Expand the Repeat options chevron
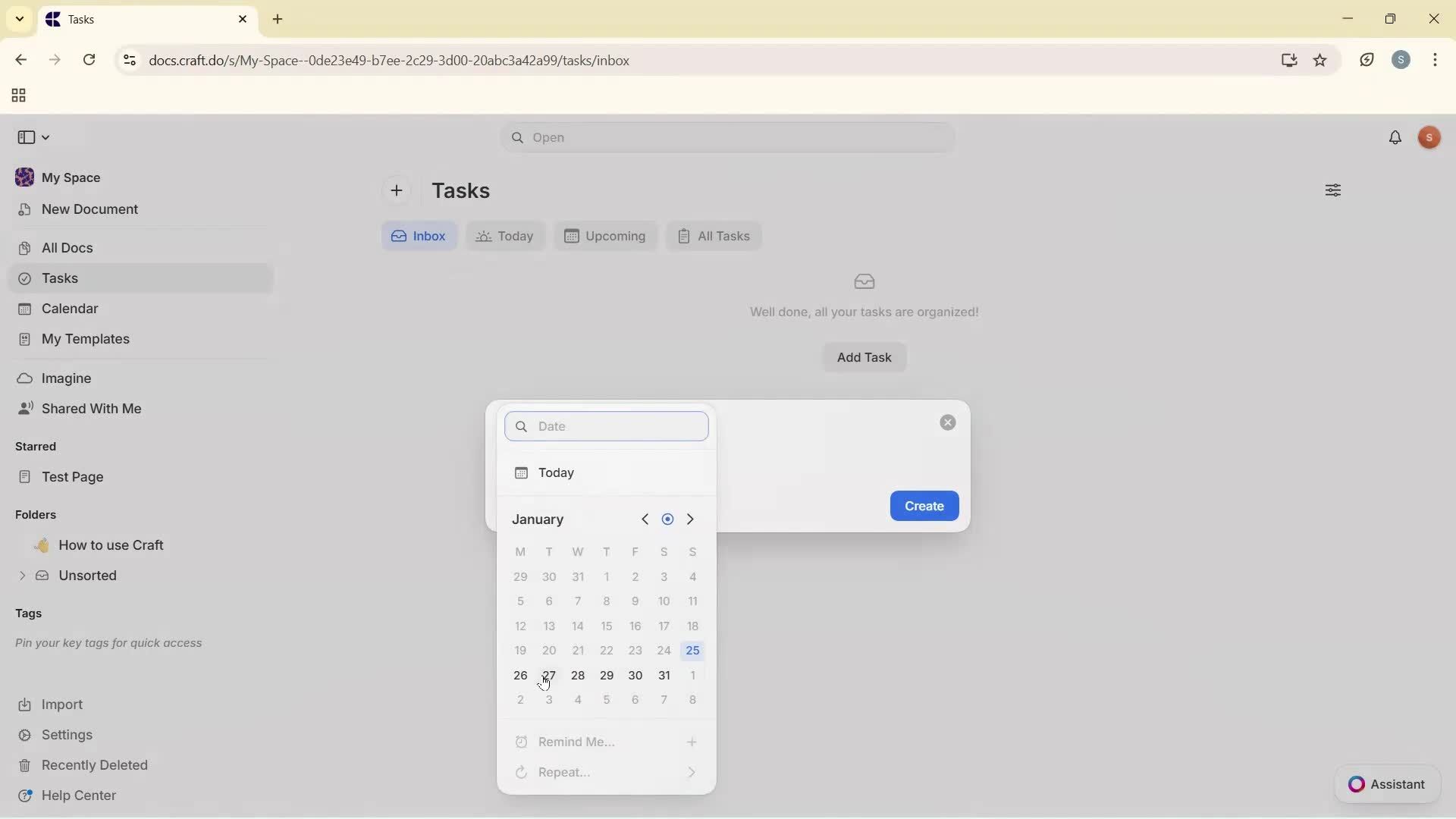 pyautogui.click(x=692, y=772)
